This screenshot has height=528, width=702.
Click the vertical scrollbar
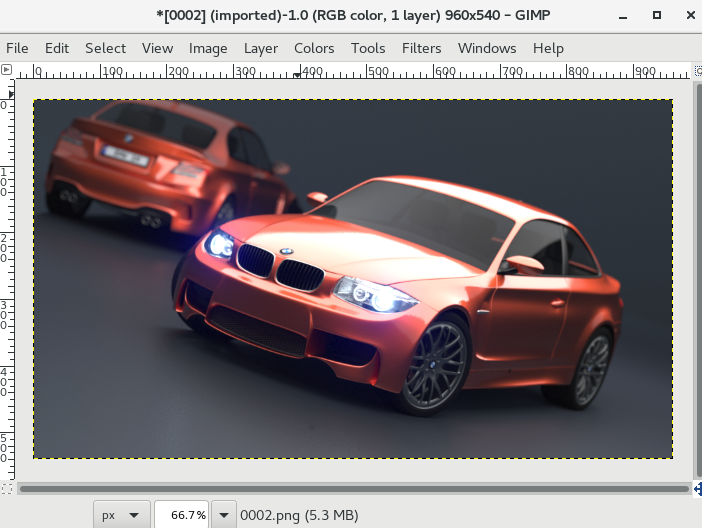click(698, 280)
